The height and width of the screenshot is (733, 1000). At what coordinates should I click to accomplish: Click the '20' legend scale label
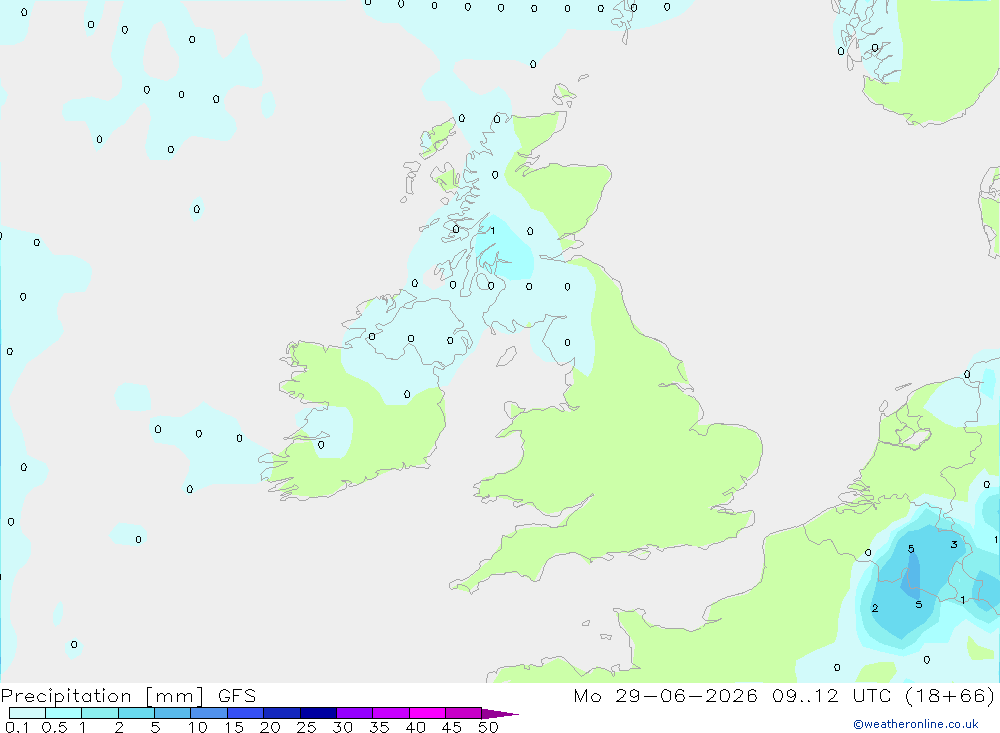(x=270, y=727)
